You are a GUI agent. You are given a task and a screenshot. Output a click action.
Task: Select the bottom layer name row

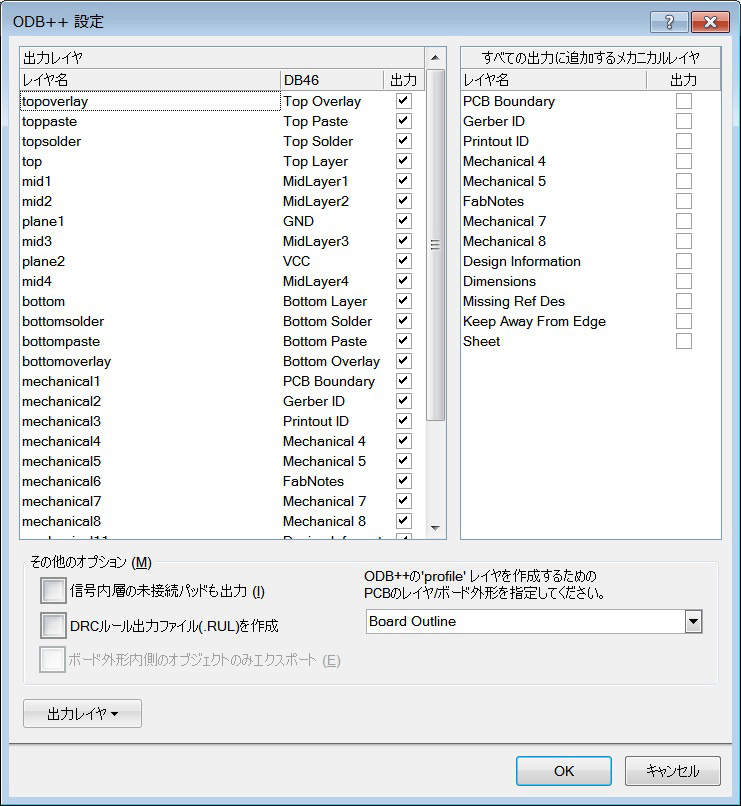[44, 301]
